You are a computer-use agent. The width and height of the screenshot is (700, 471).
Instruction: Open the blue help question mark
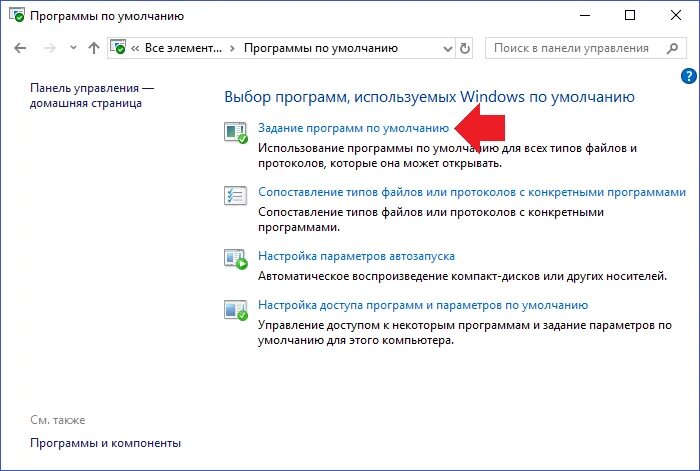[x=689, y=76]
